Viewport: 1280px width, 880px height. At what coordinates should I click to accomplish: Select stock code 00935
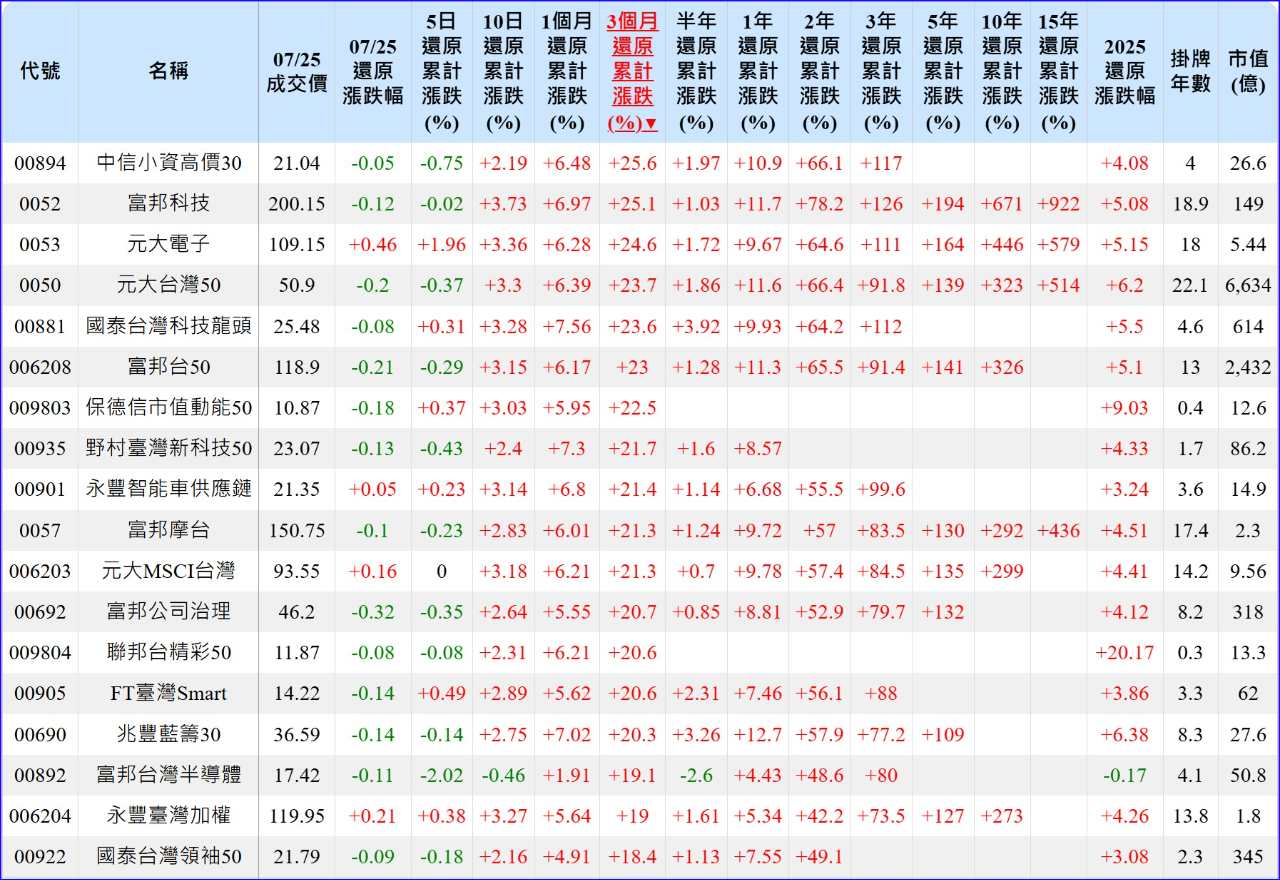pos(40,449)
